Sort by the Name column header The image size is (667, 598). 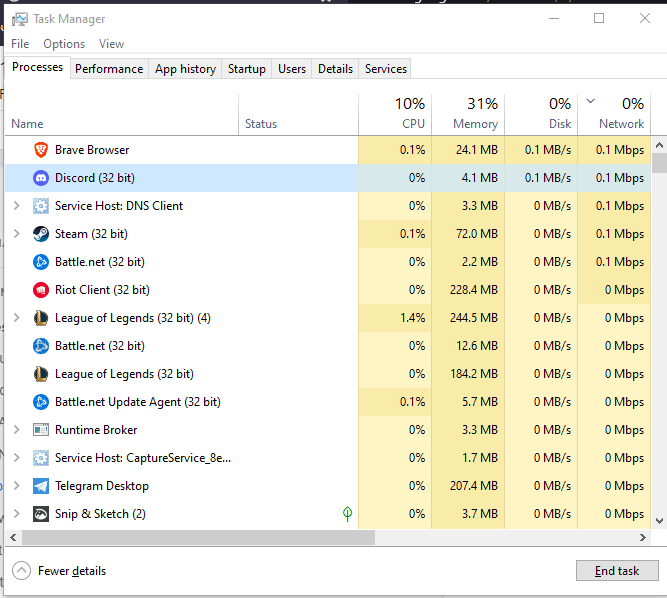(122, 115)
